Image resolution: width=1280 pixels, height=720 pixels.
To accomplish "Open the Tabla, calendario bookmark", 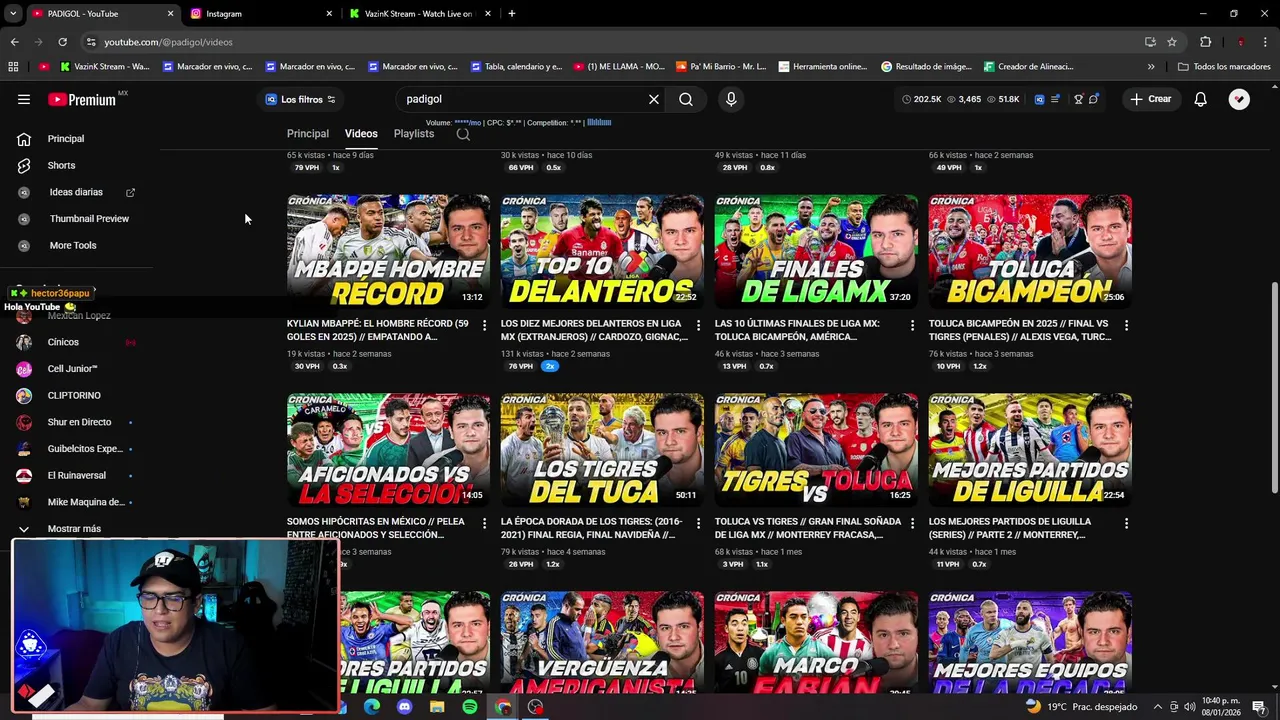I will tap(516, 67).
